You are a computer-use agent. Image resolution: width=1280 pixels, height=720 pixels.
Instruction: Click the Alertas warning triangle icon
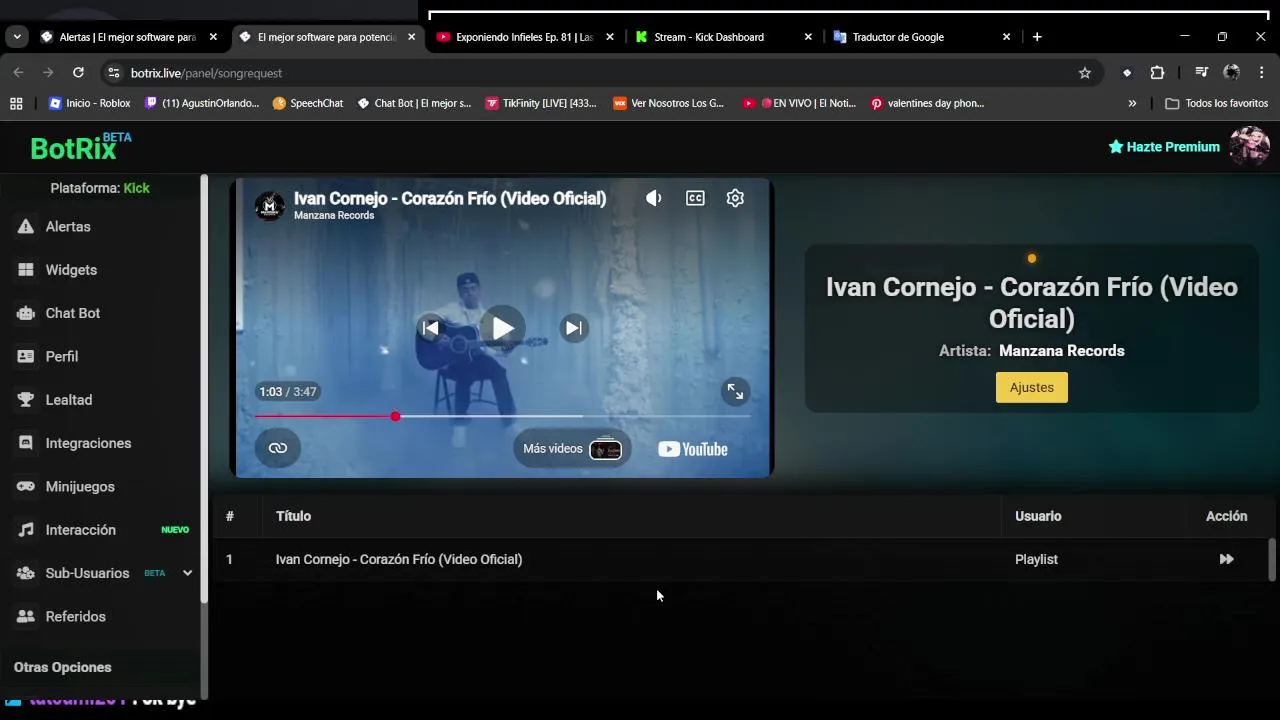pyautogui.click(x=26, y=227)
